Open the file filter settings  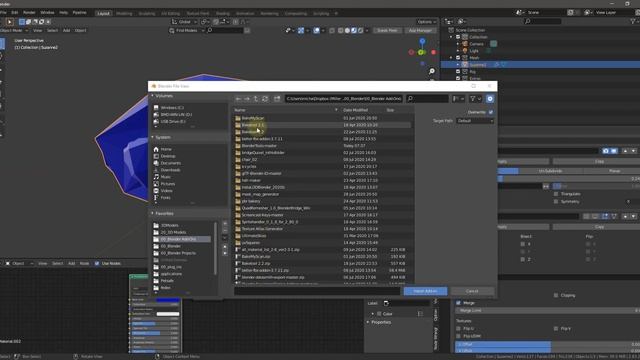pyautogui.click(x=475, y=99)
